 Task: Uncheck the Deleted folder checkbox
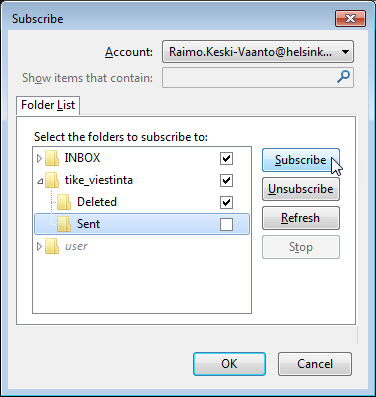226,202
